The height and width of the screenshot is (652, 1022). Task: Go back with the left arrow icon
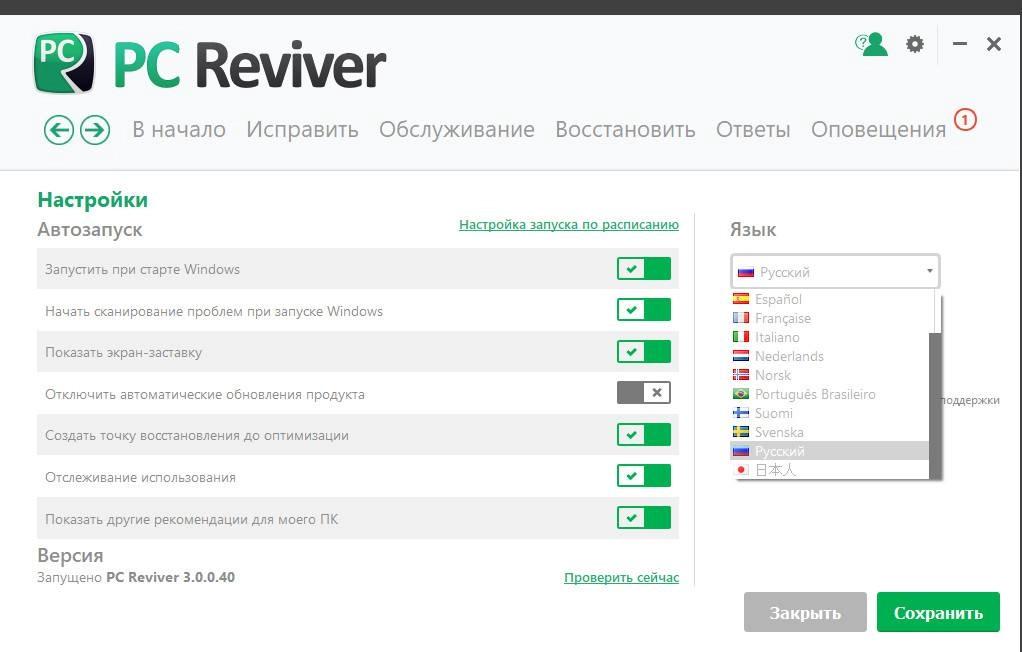(59, 130)
